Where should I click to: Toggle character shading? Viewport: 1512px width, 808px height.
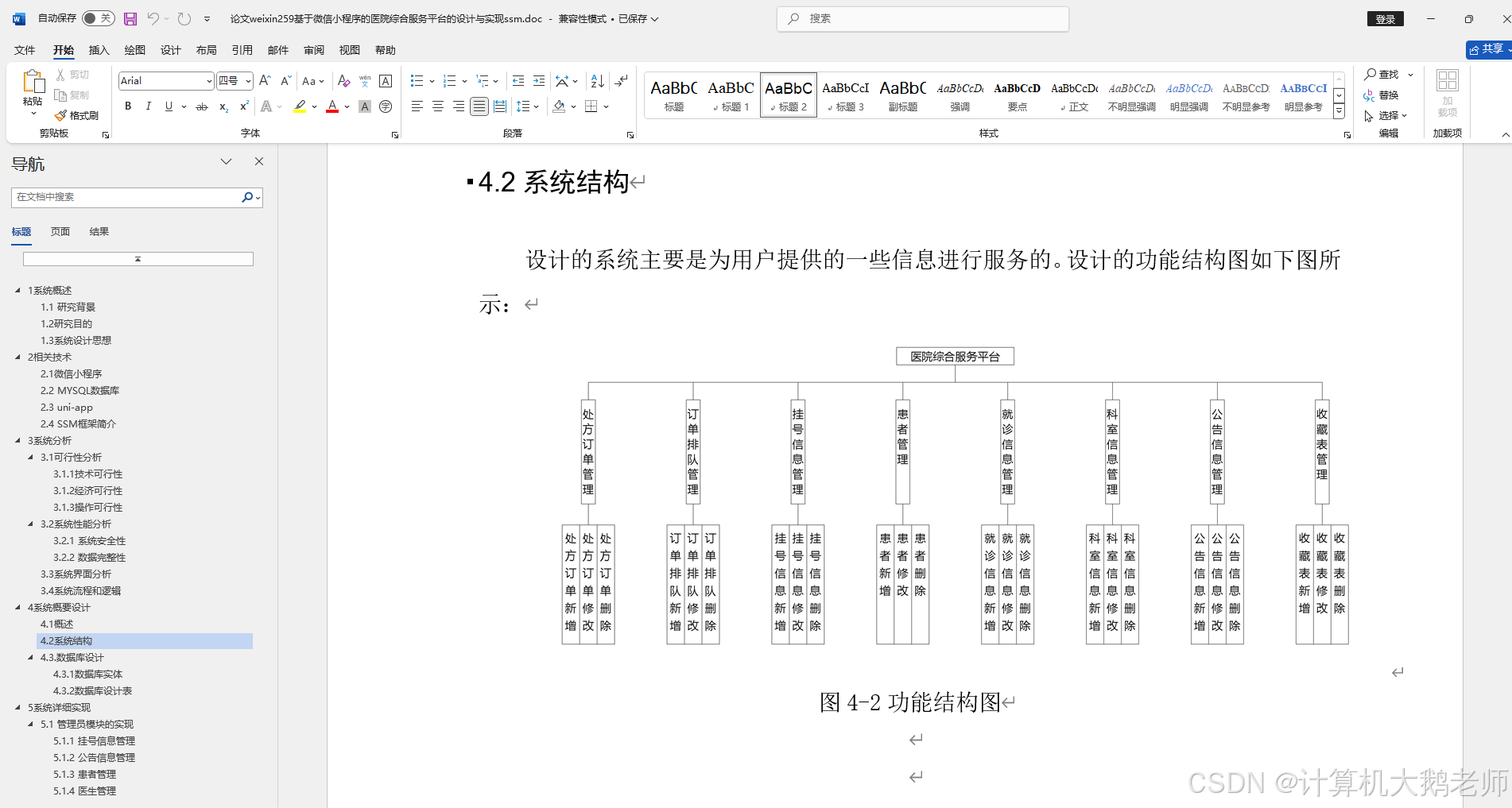click(x=365, y=106)
